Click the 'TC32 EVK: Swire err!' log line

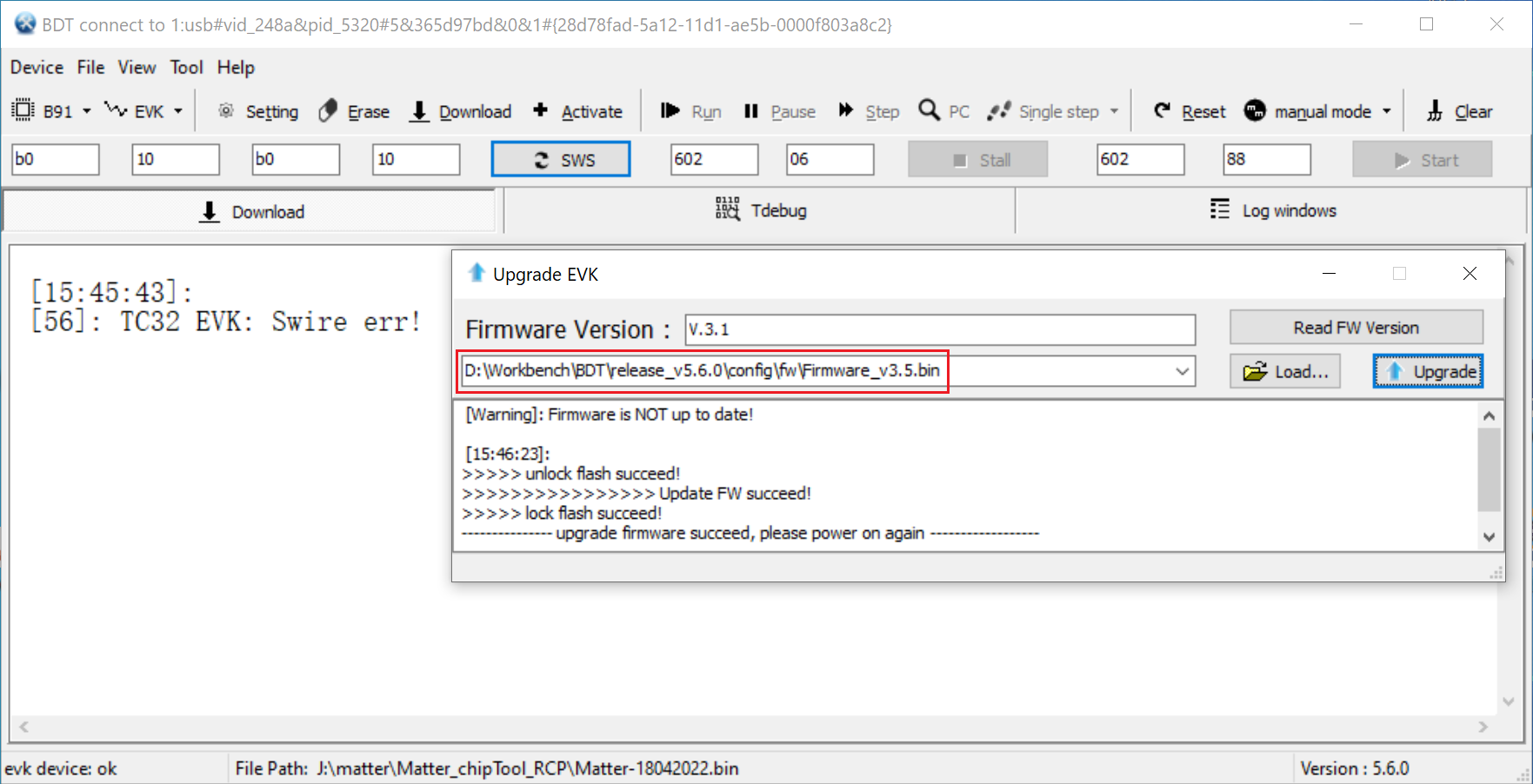[x=226, y=322]
